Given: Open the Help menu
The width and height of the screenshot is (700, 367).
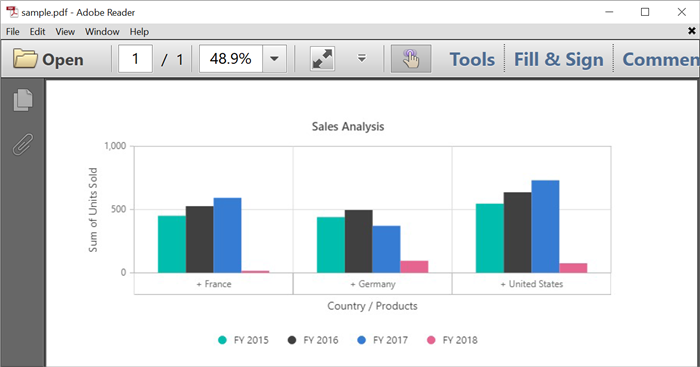Looking at the screenshot, I should click(139, 32).
